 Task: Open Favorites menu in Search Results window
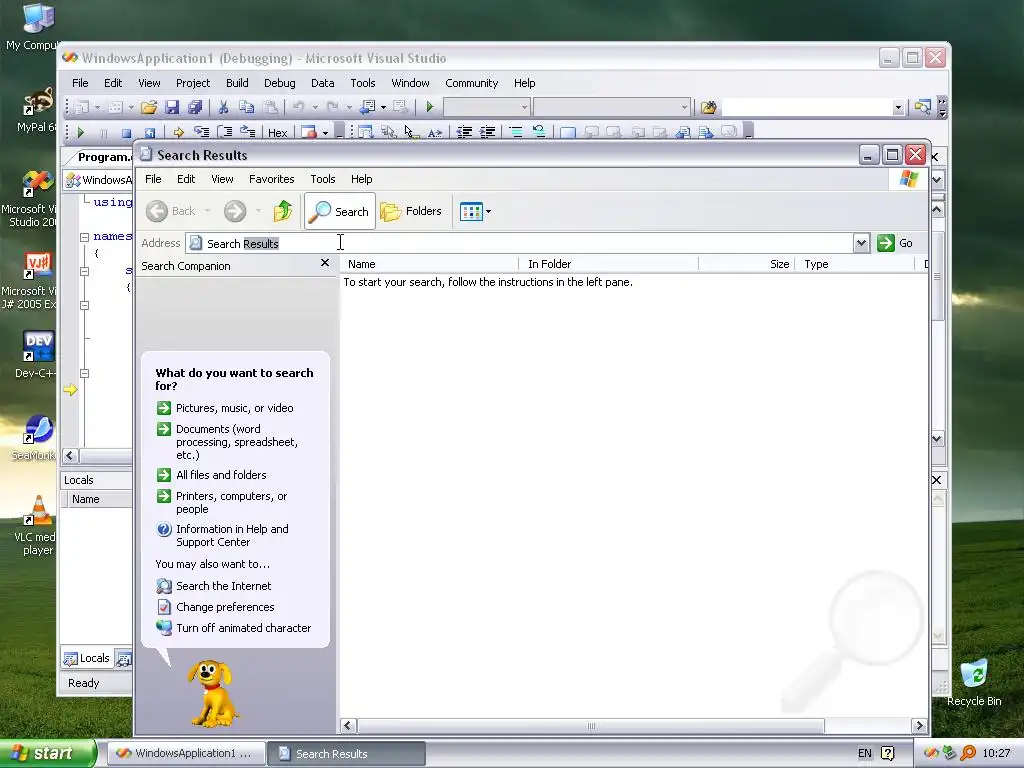[x=272, y=179]
